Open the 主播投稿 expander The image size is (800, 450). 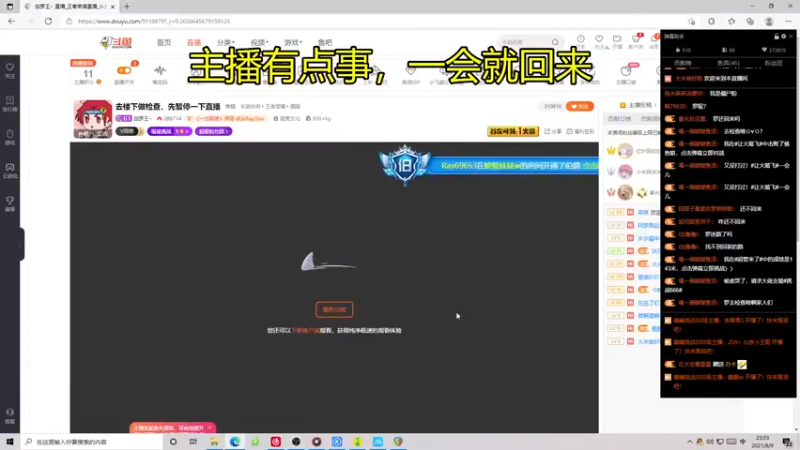pyautogui.click(x=638, y=105)
